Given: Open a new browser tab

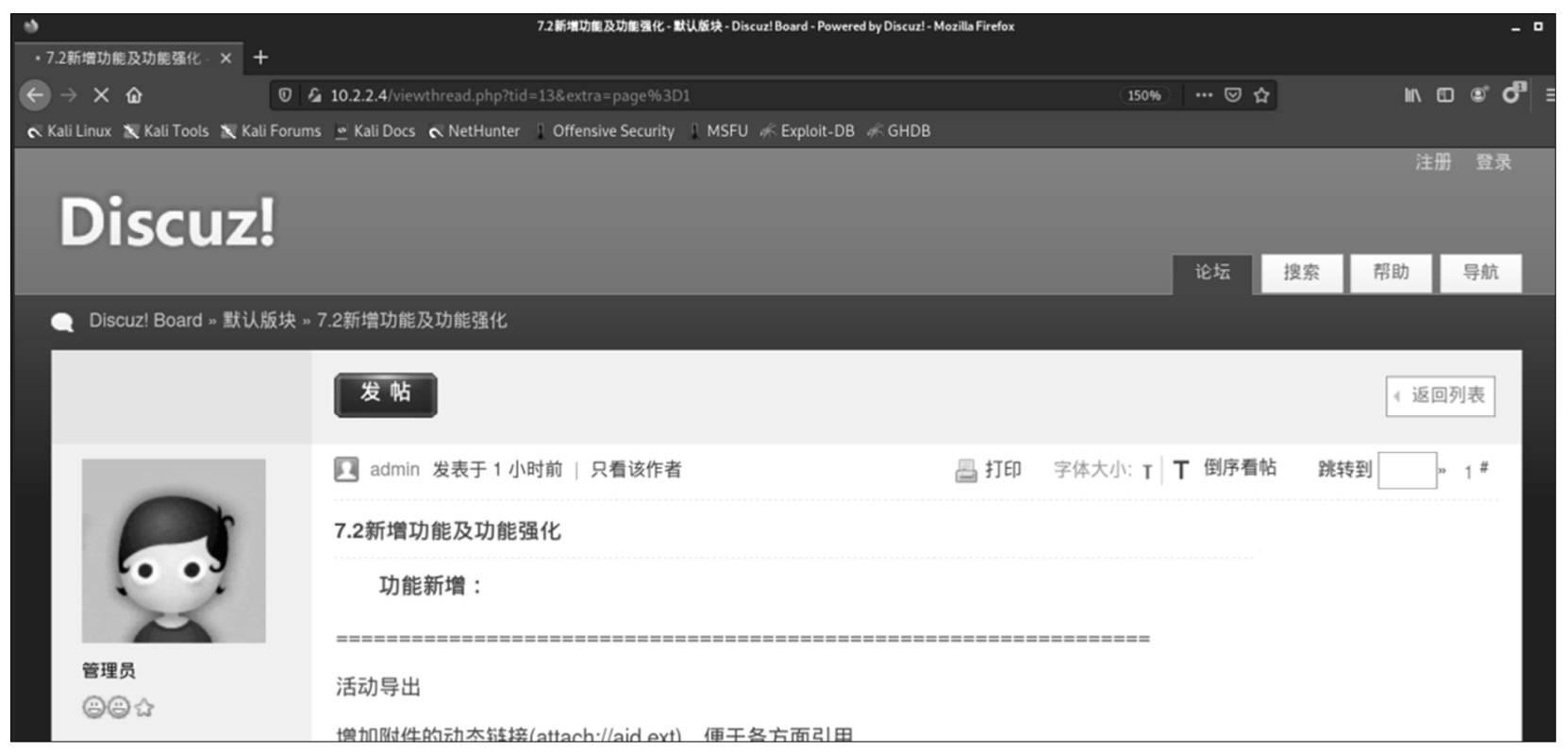Looking at the screenshot, I should [260, 59].
